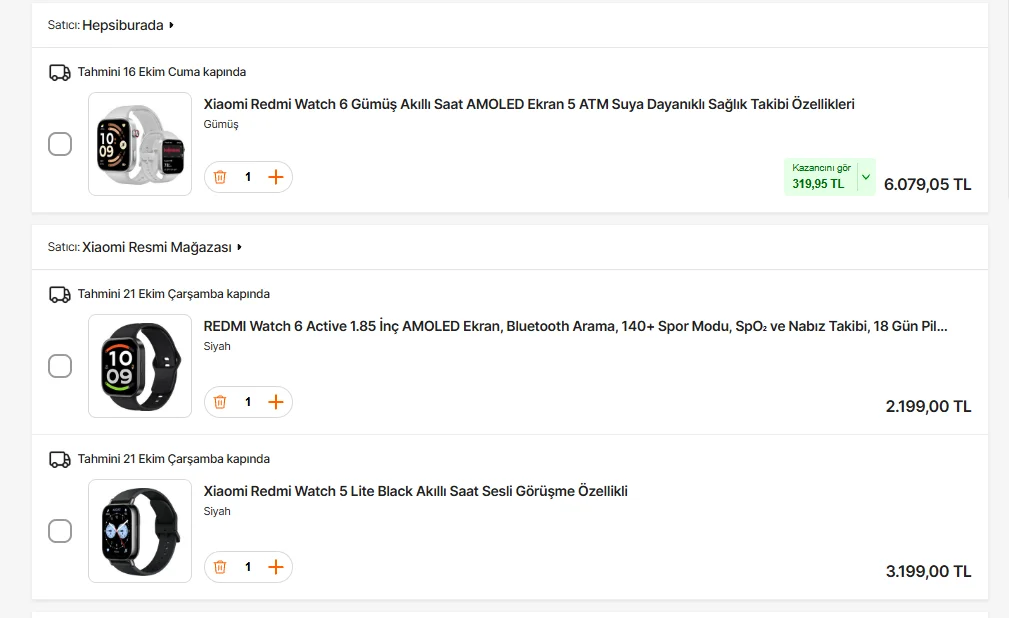Click the quantity value of REDMI Watch 6 Active
The width and height of the screenshot is (1009, 618).
pos(248,402)
